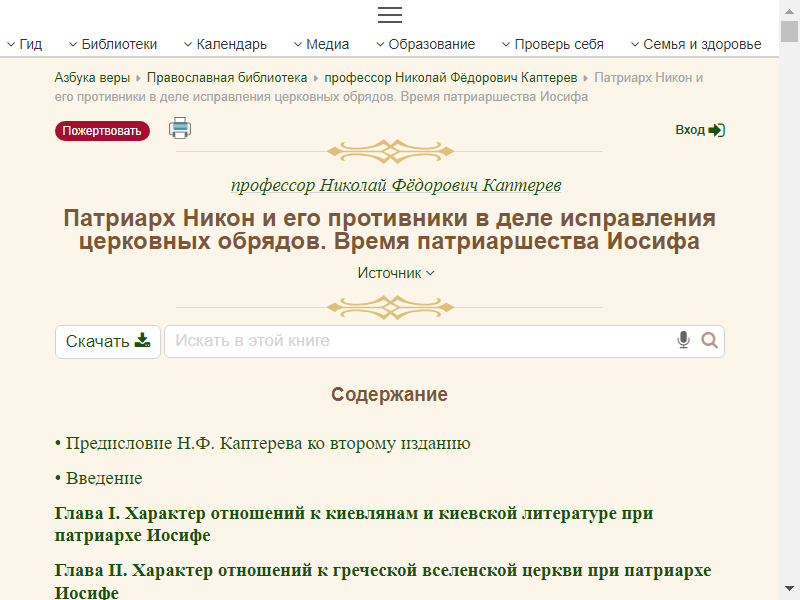Click the printer icon
800x600 pixels.
click(x=180, y=128)
